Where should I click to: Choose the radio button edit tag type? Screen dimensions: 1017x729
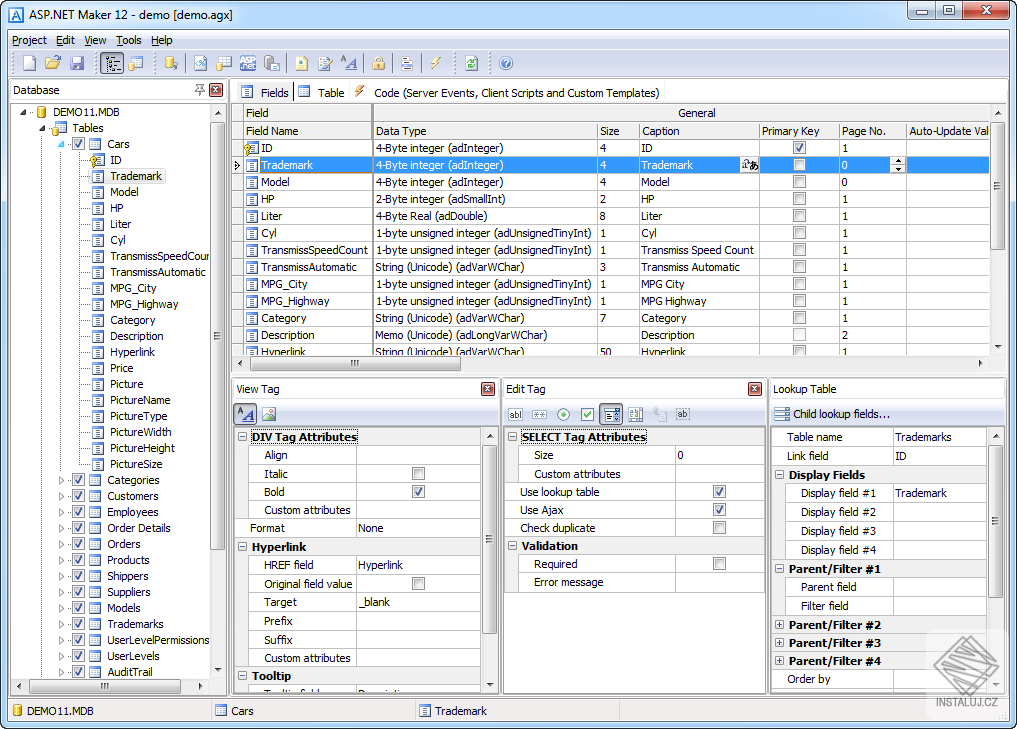(563, 414)
